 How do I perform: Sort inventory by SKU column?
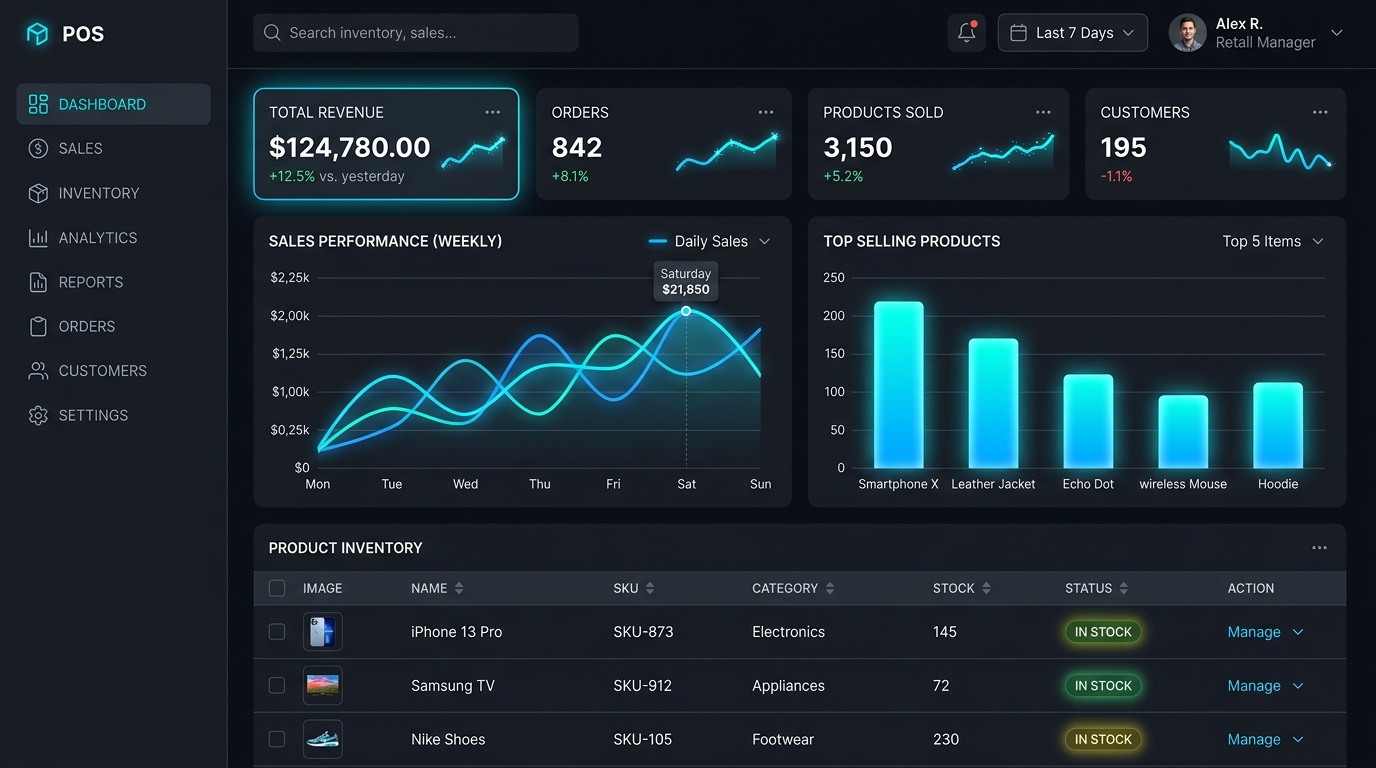point(650,588)
